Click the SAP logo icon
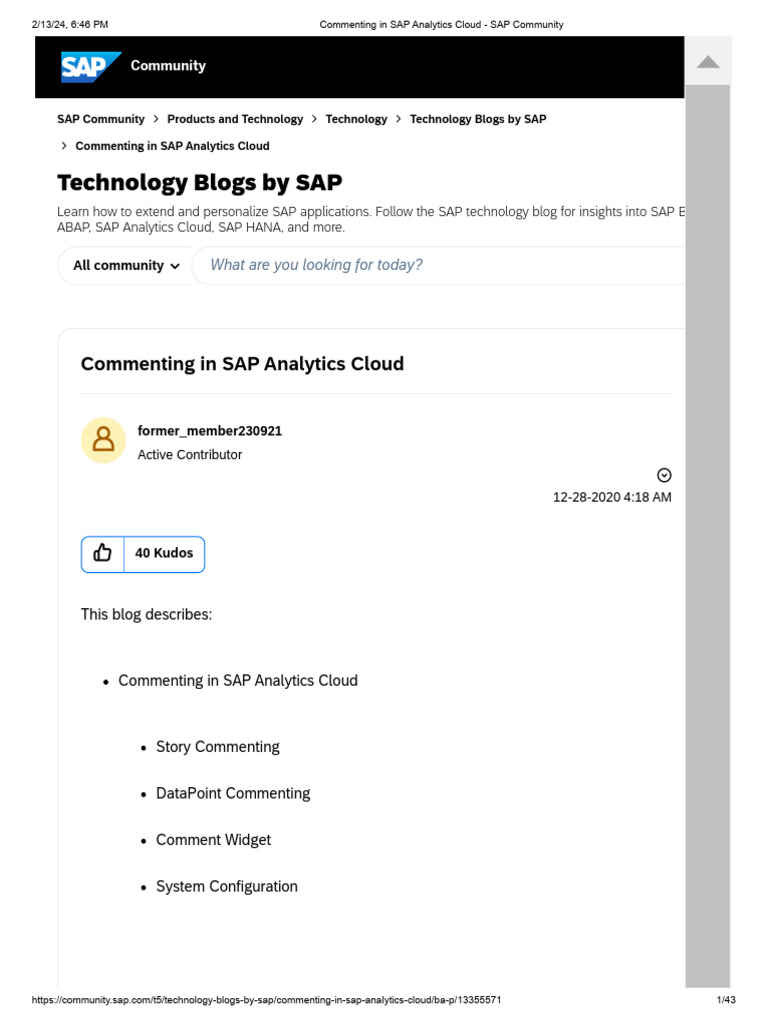Image resolution: width=768 pixels, height=1024 pixels. [90, 66]
